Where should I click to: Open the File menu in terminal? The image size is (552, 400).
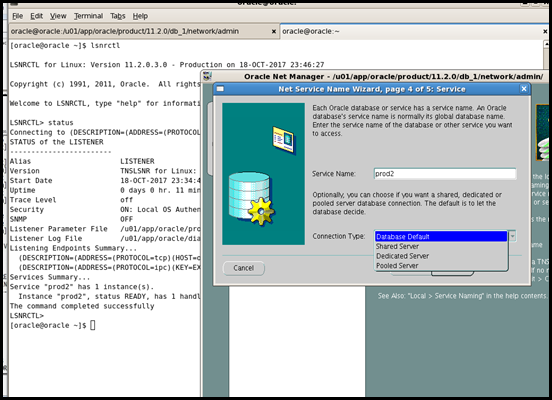click(17, 16)
